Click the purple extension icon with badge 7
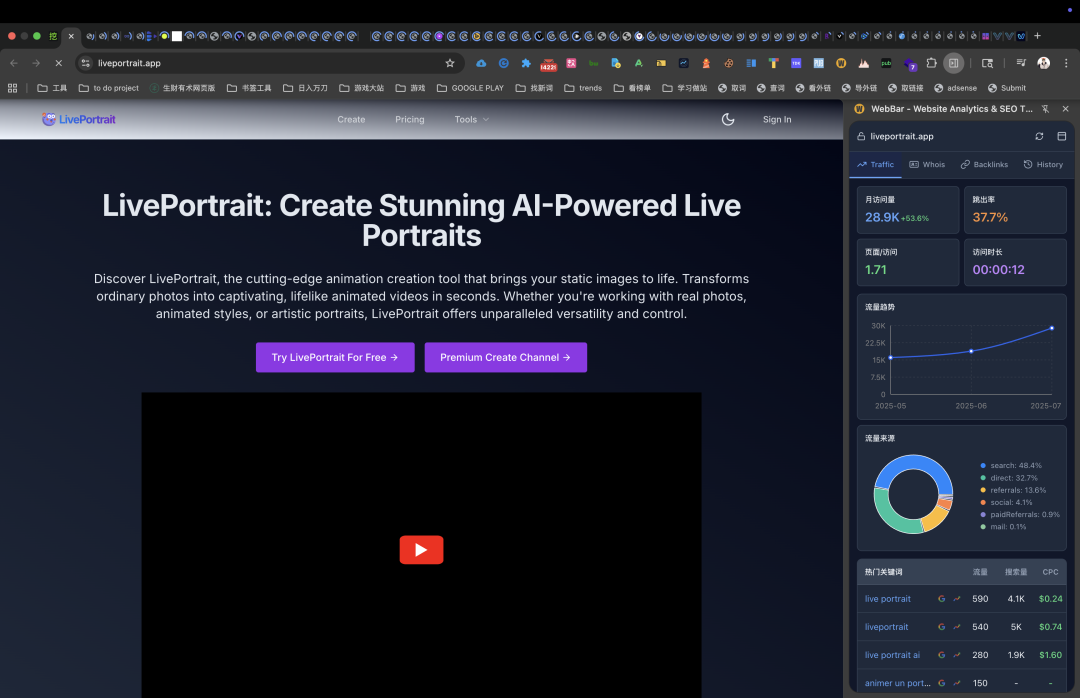Viewport: 1080px width, 698px height. point(909,64)
